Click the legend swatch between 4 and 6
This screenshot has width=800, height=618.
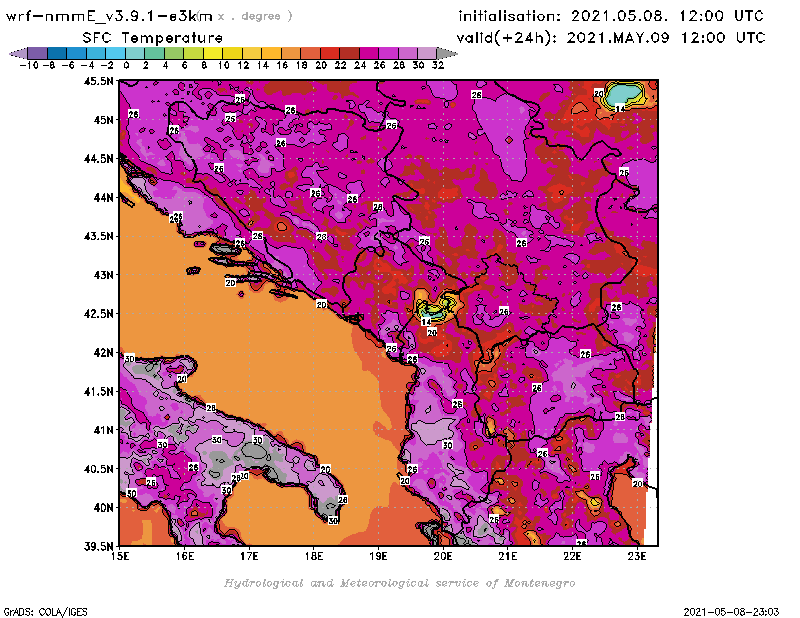pyautogui.click(x=174, y=53)
